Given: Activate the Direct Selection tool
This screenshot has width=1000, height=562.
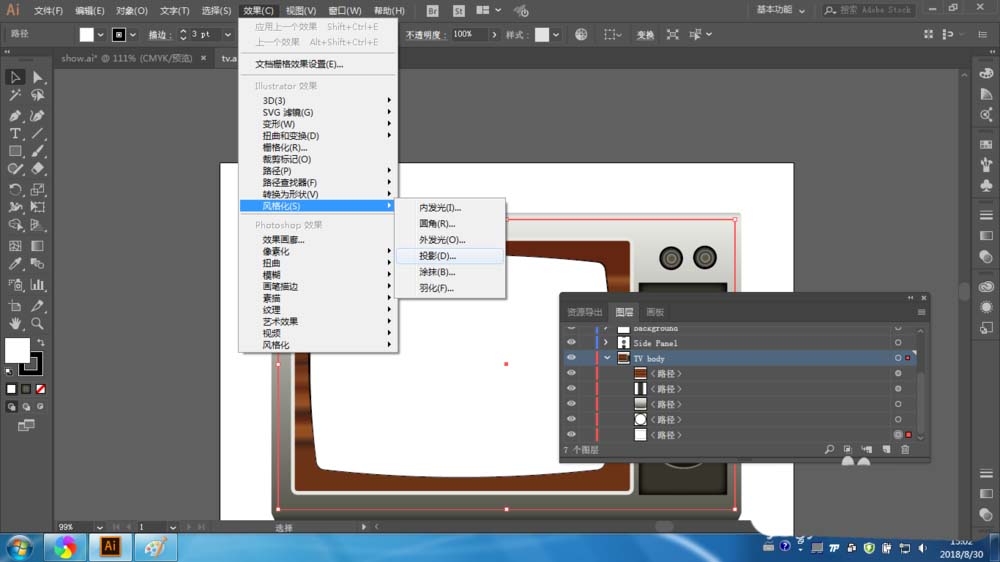Looking at the screenshot, I should [38, 77].
